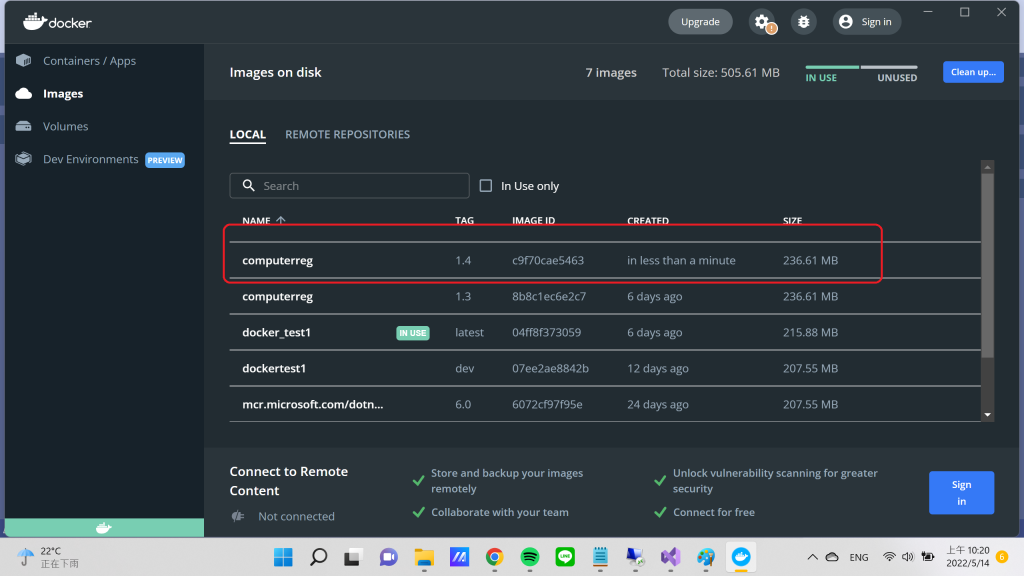Viewport: 1024px width, 576px height.
Task: Click IN USE badge on docker_test1
Action: tap(413, 333)
